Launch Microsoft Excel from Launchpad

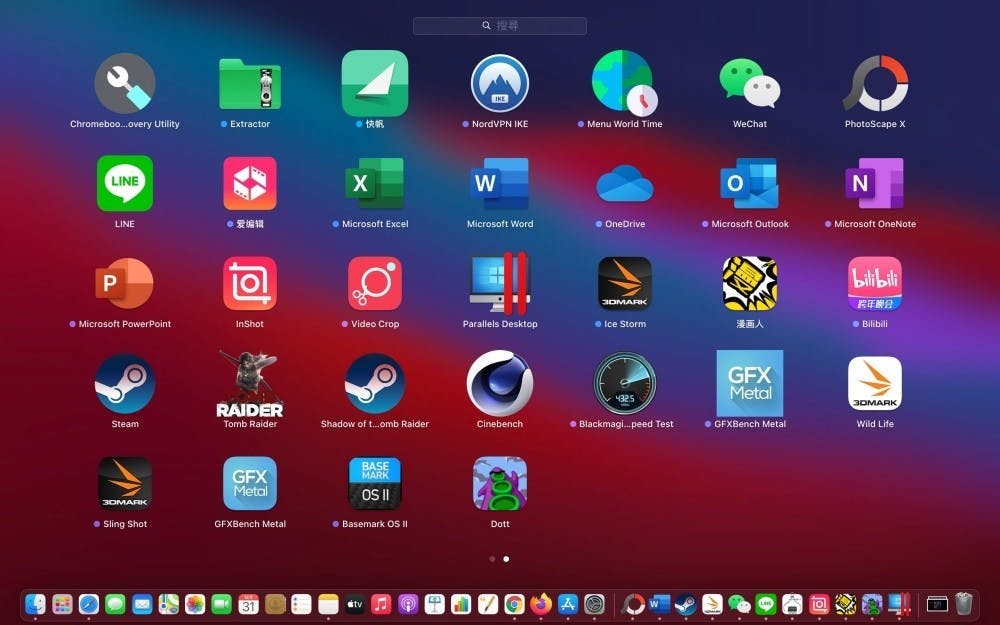375,184
